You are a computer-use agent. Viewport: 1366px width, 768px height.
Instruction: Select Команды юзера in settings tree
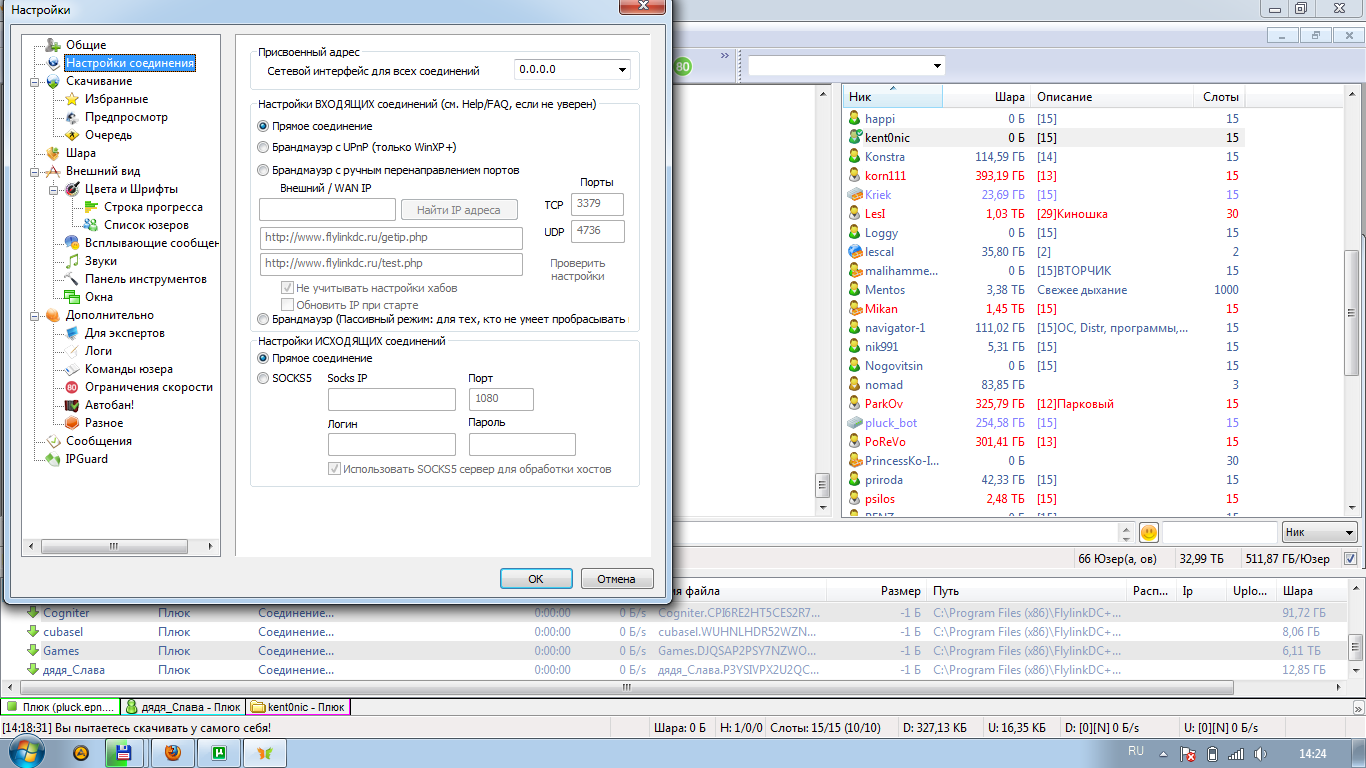[129, 369]
